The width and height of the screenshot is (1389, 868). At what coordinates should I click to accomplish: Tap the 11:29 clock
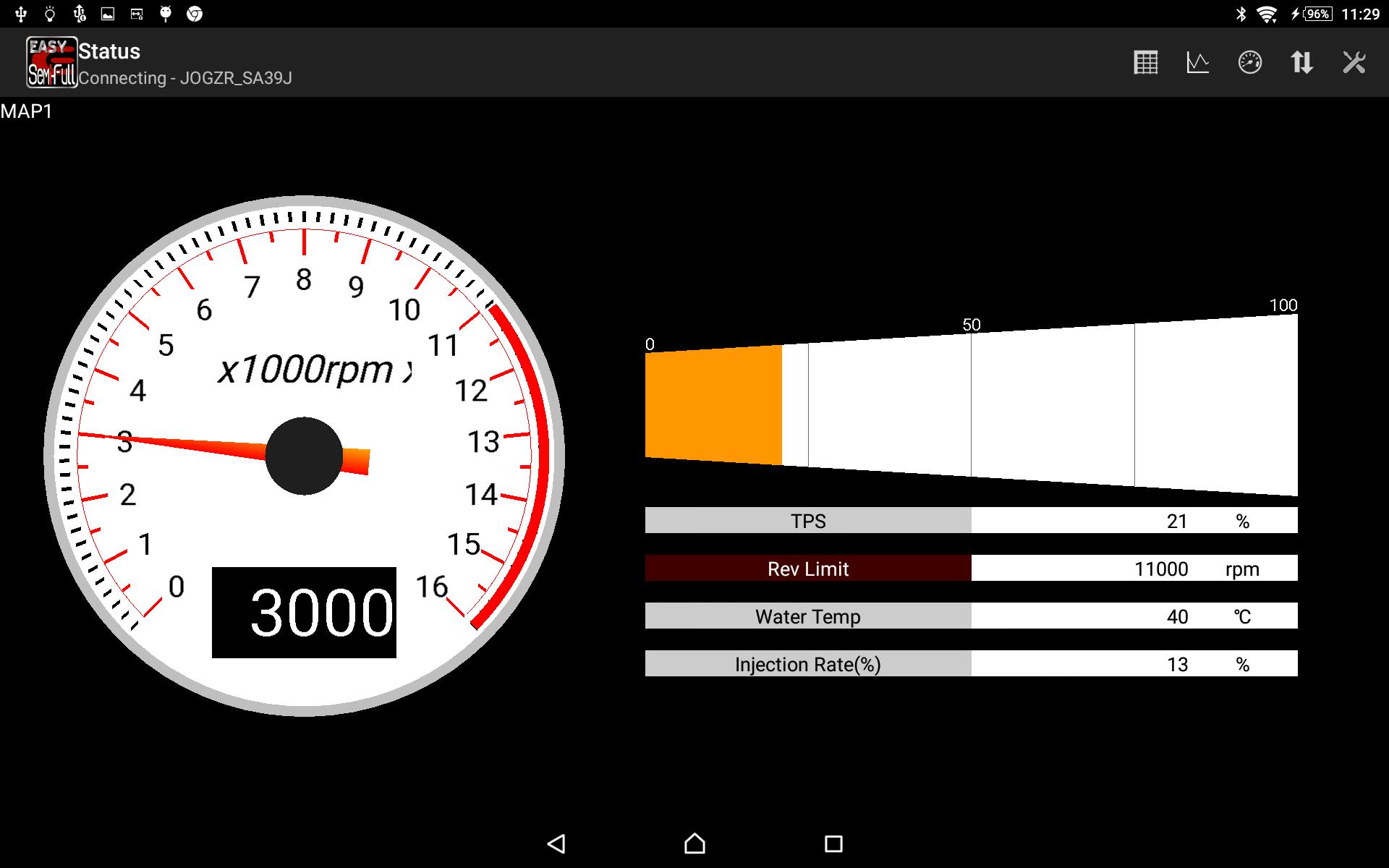pyautogui.click(x=1360, y=14)
